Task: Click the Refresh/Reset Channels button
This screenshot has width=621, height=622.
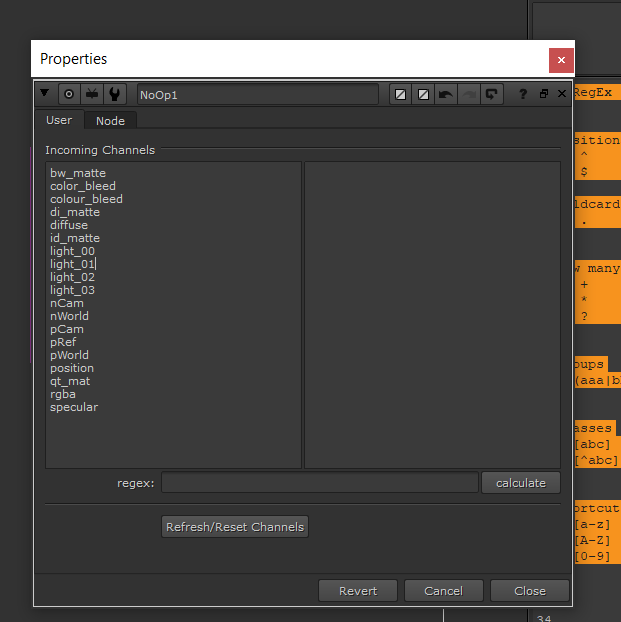Action: (235, 526)
